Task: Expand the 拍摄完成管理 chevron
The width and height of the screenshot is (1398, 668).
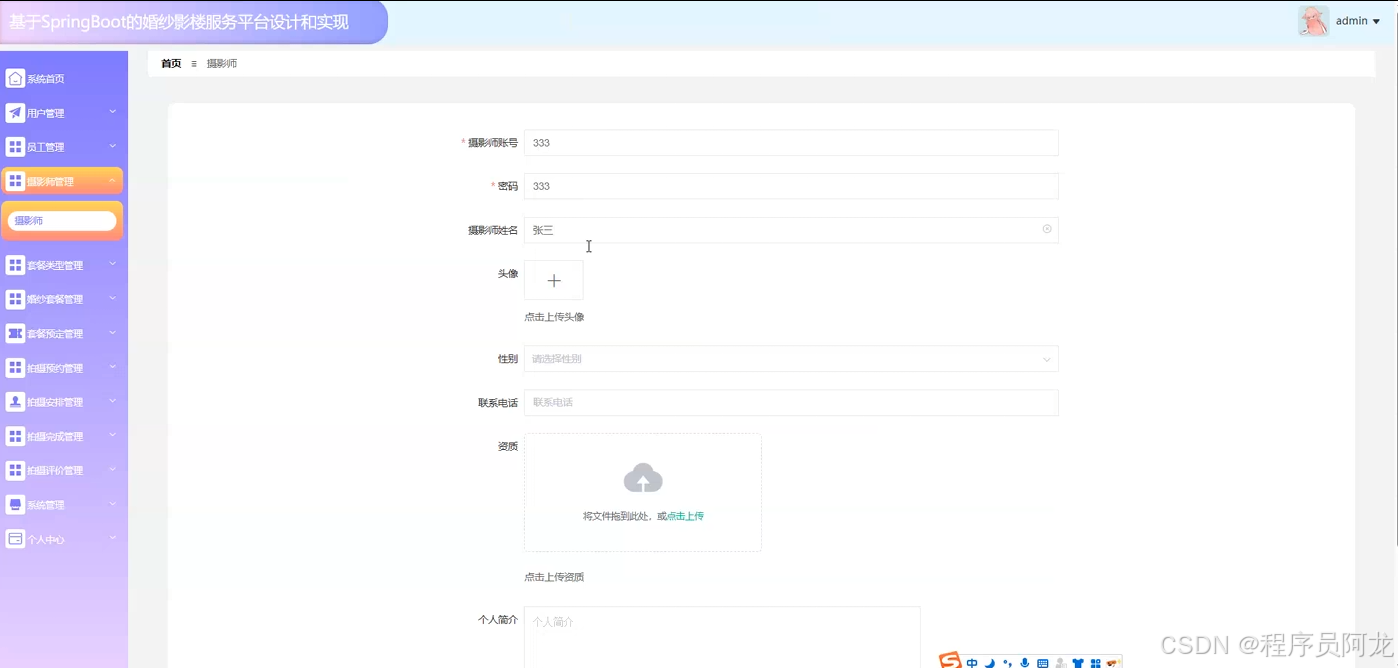Action: tap(113, 435)
